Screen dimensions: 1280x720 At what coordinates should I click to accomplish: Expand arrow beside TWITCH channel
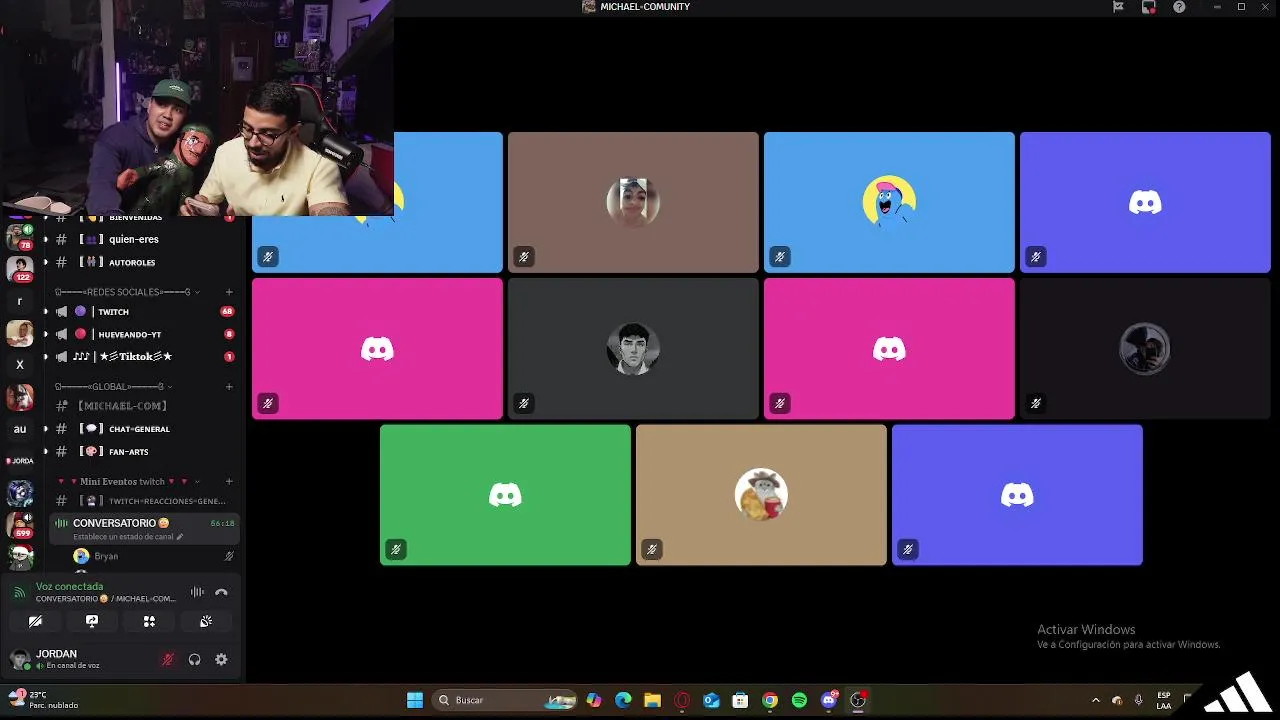pos(45,312)
